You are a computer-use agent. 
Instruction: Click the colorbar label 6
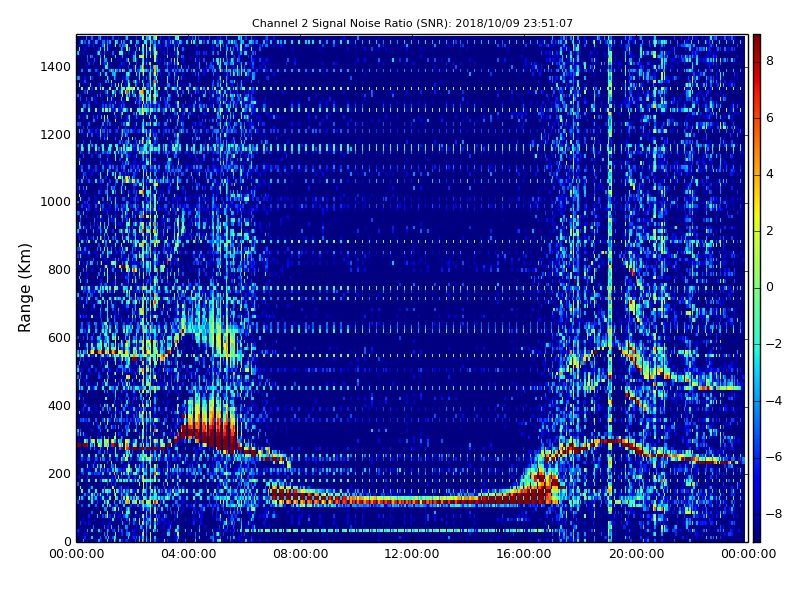tap(770, 118)
